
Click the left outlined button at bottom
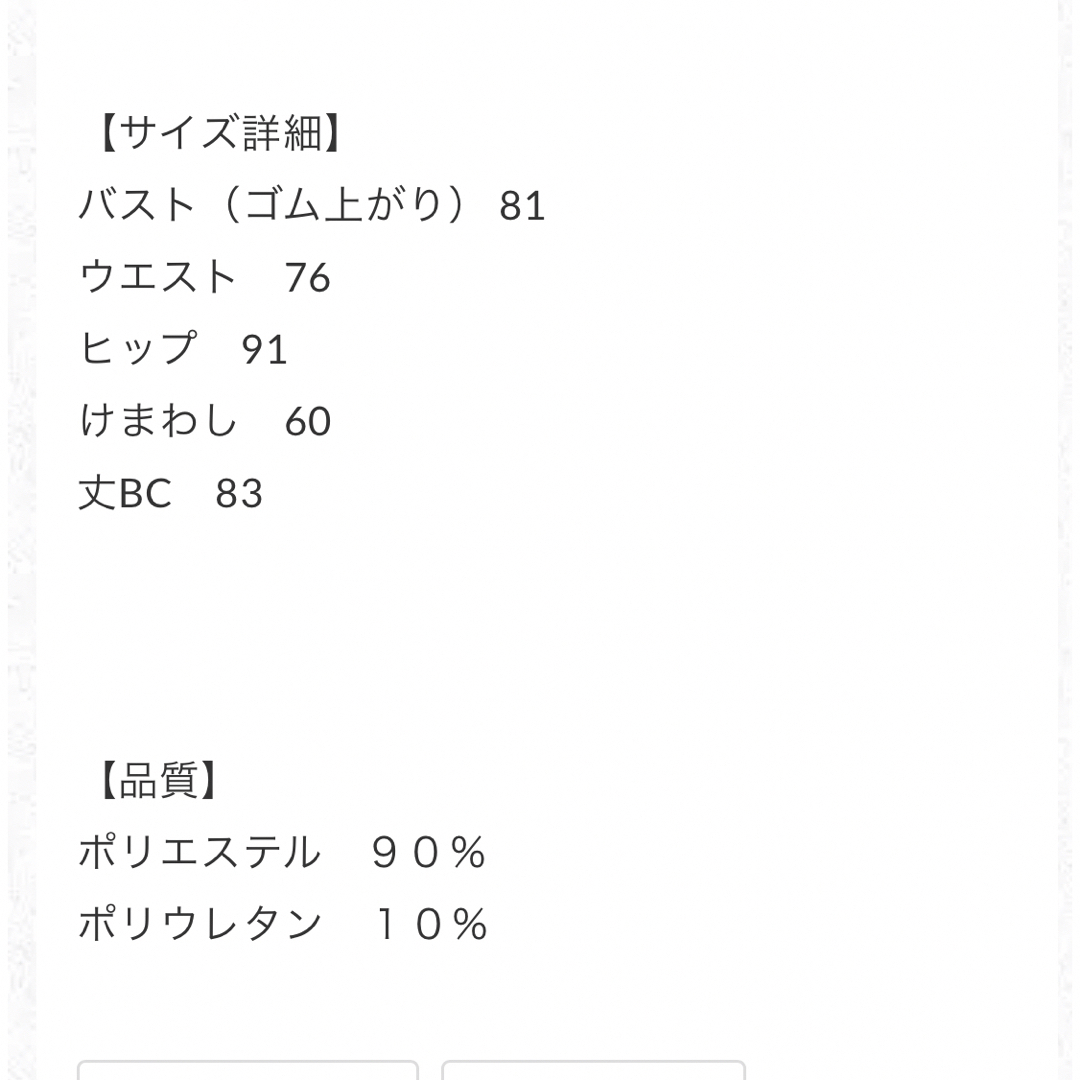pyautogui.click(x=248, y=1070)
